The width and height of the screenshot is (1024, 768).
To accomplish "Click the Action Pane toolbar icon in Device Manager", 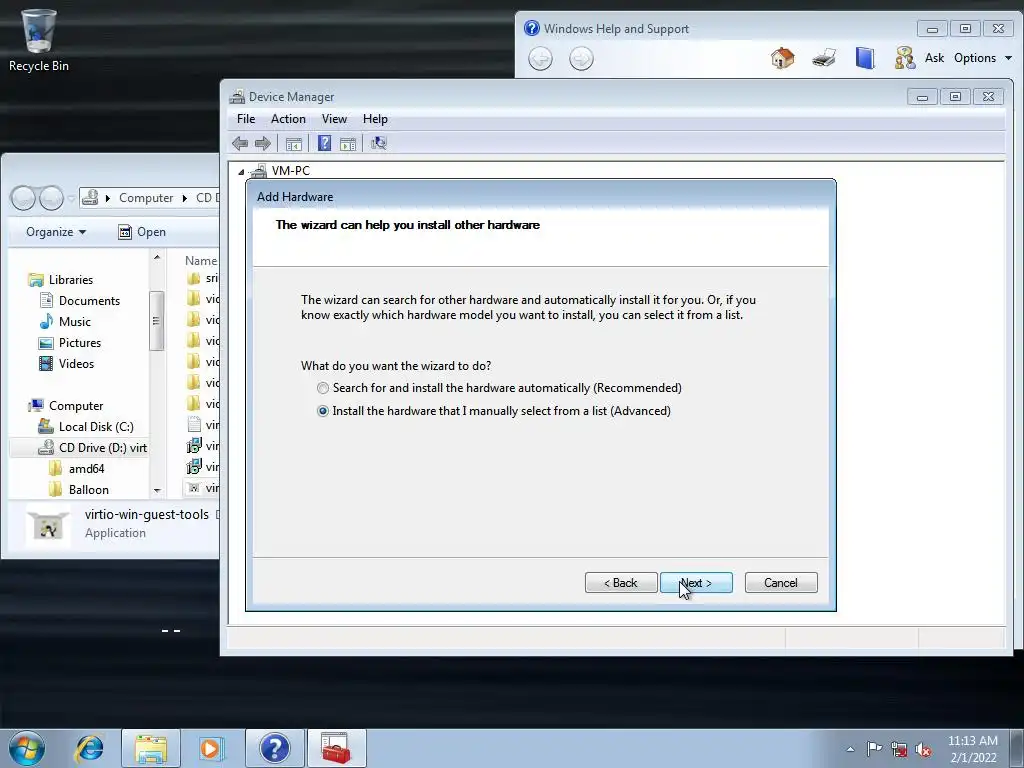I will click(348, 144).
